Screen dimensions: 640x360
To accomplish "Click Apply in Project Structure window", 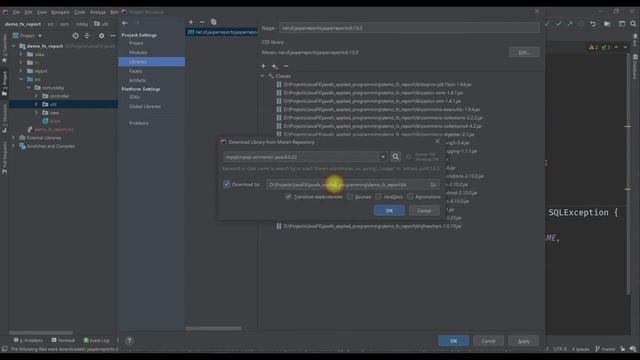I will click(x=524, y=341).
